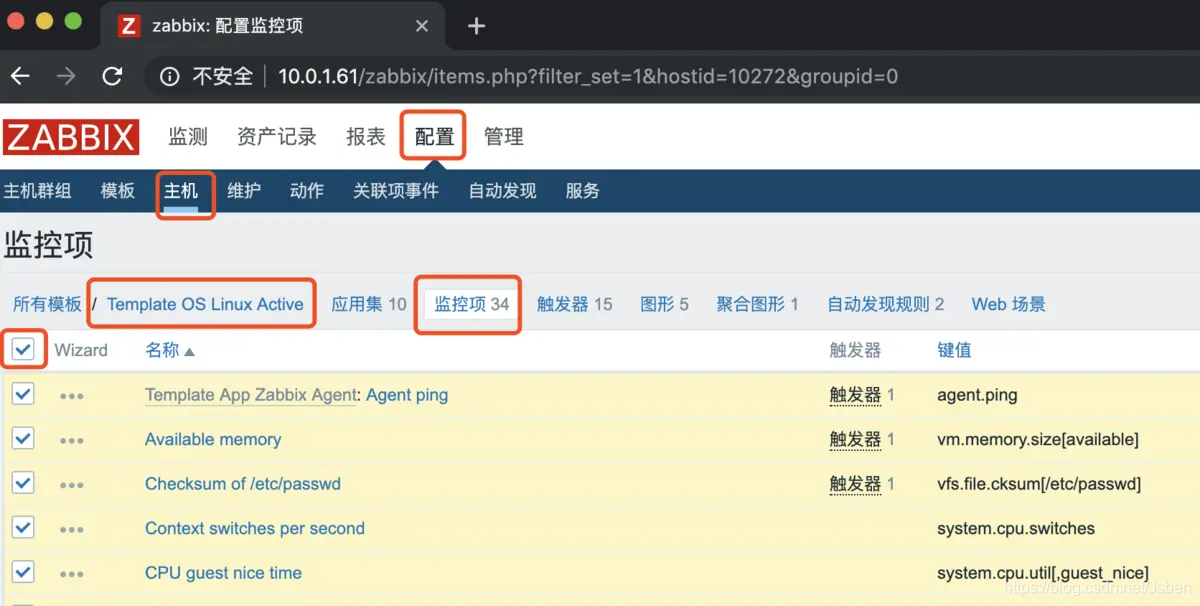Reload the page with refresh icon

(112, 76)
